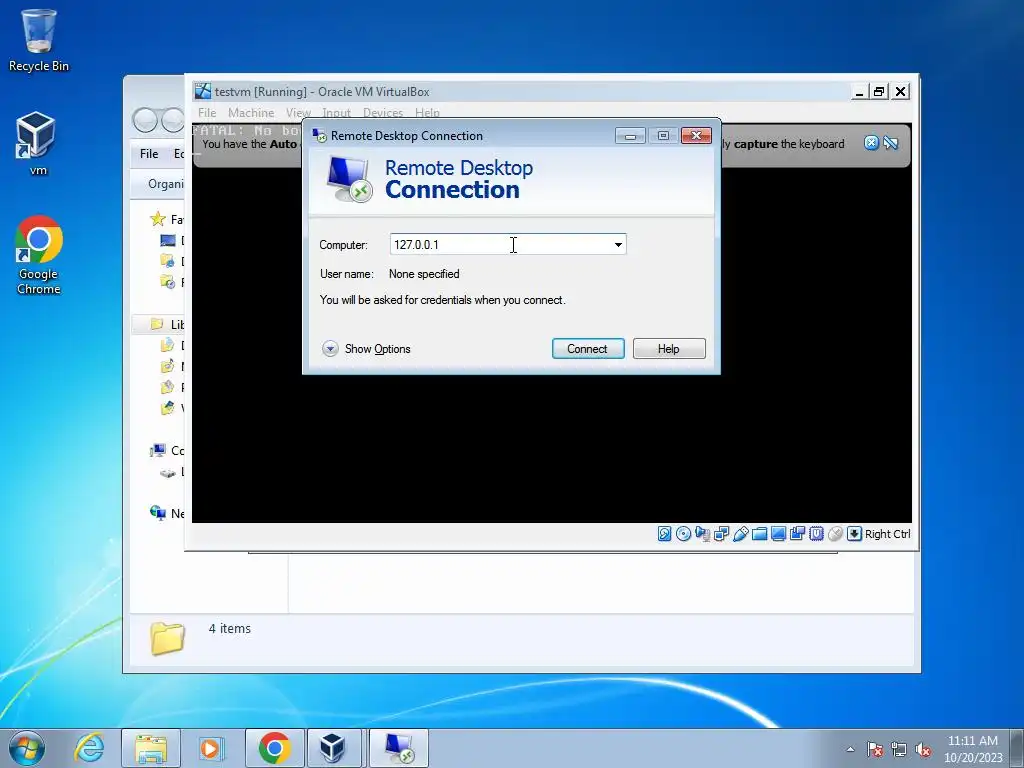Open the View menu in VirtualBox
The image size is (1024, 768).
tap(298, 113)
